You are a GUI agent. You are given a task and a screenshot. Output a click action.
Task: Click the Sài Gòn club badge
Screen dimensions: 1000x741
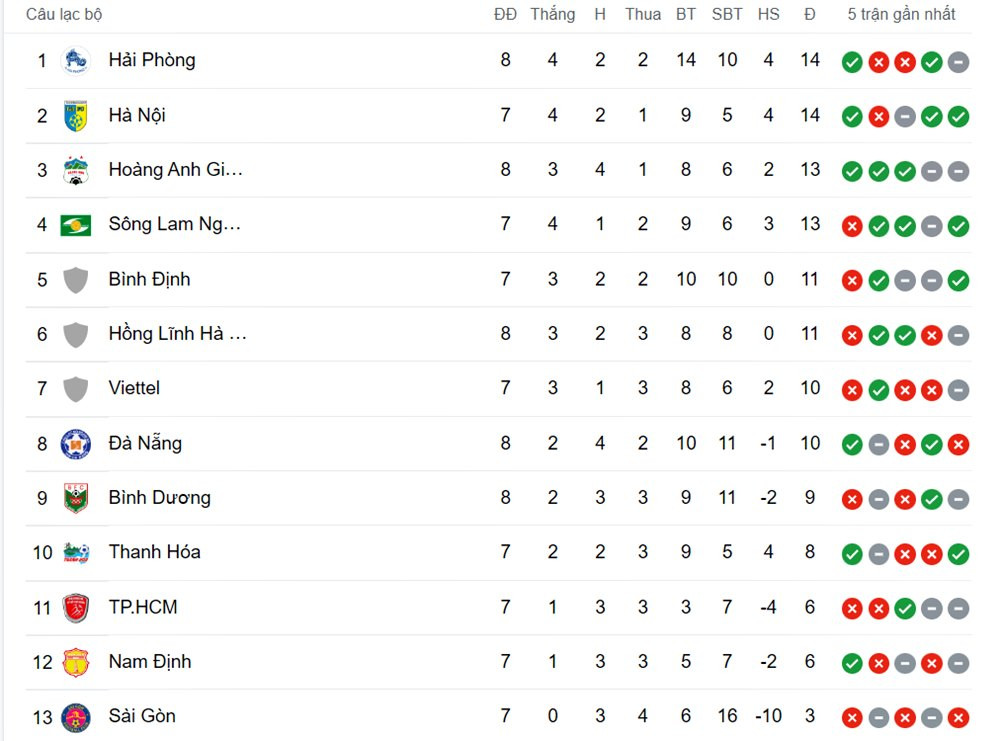point(75,717)
